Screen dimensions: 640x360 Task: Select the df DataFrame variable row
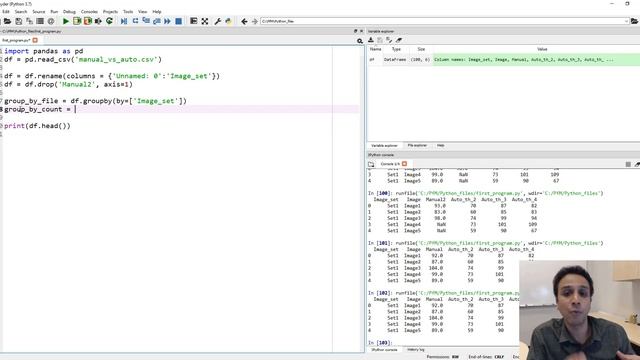pos(504,60)
